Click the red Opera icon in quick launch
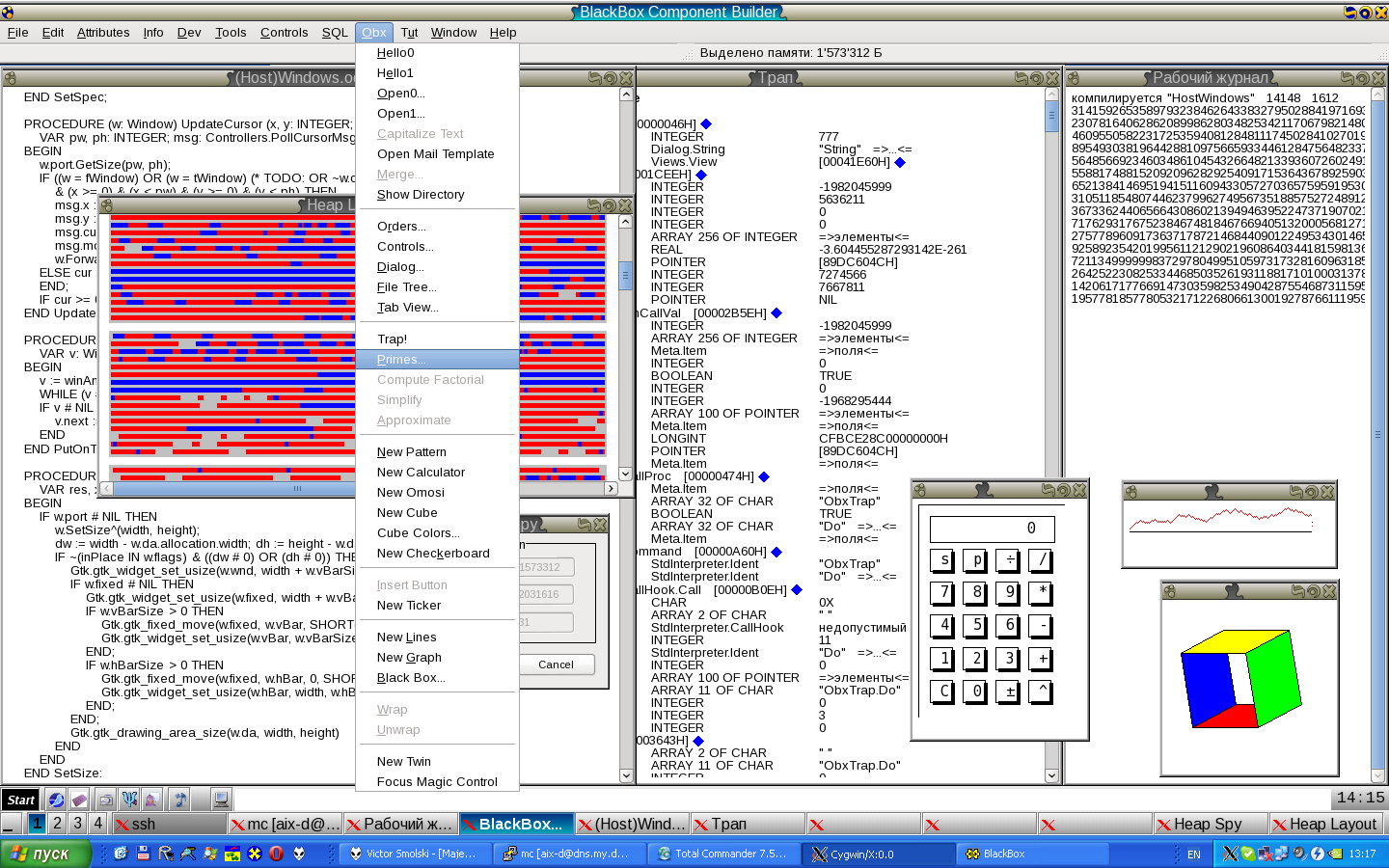Image resolution: width=1389 pixels, height=868 pixels. pos(276,854)
